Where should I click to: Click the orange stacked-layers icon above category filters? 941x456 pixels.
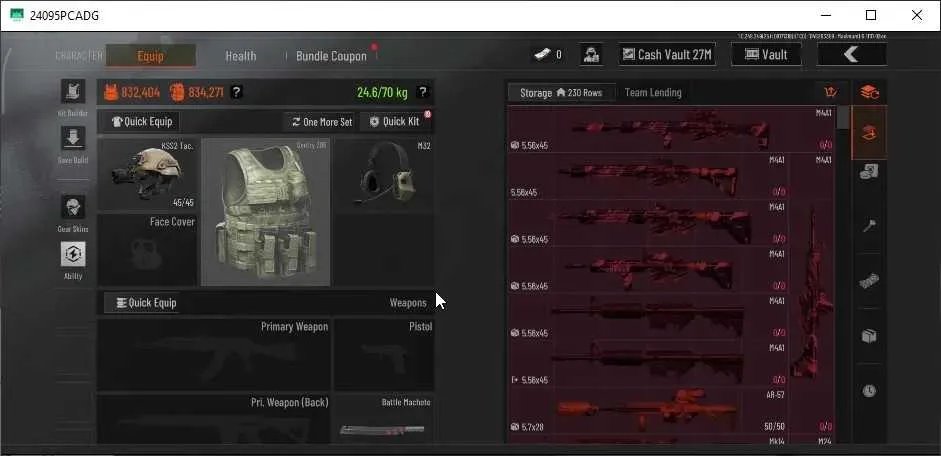(869, 92)
